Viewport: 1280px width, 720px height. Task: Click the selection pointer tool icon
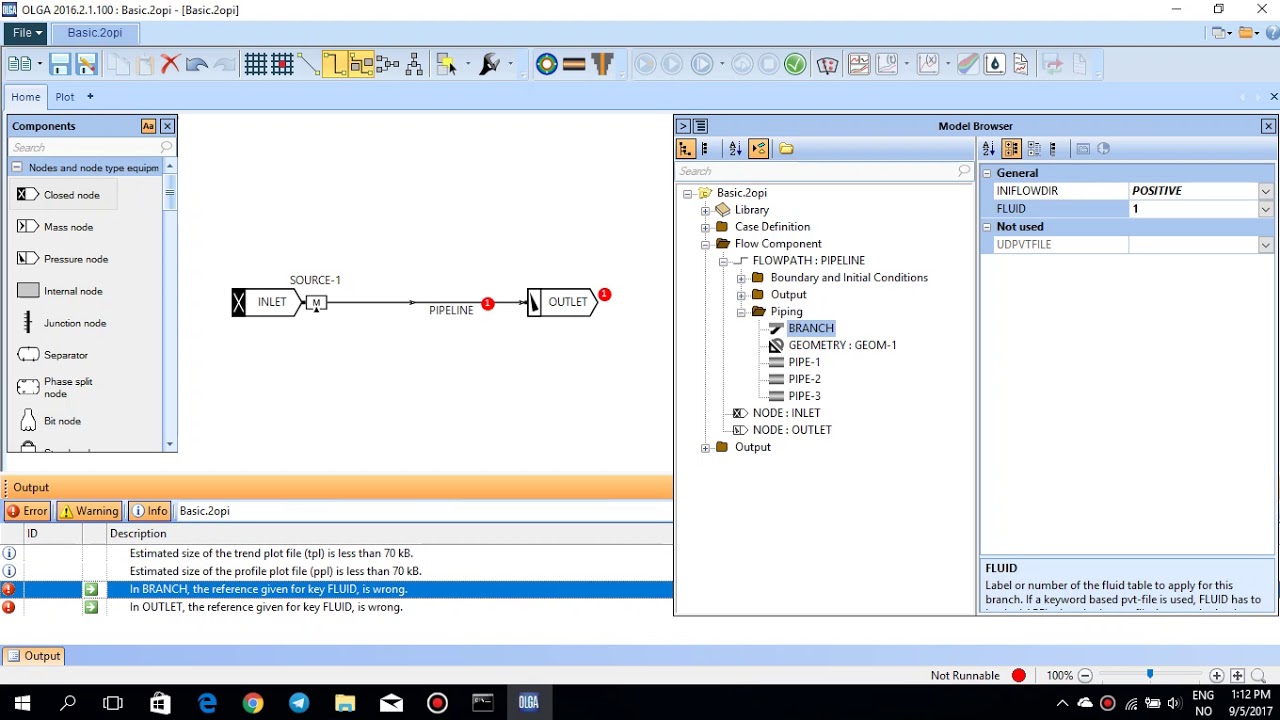446,65
